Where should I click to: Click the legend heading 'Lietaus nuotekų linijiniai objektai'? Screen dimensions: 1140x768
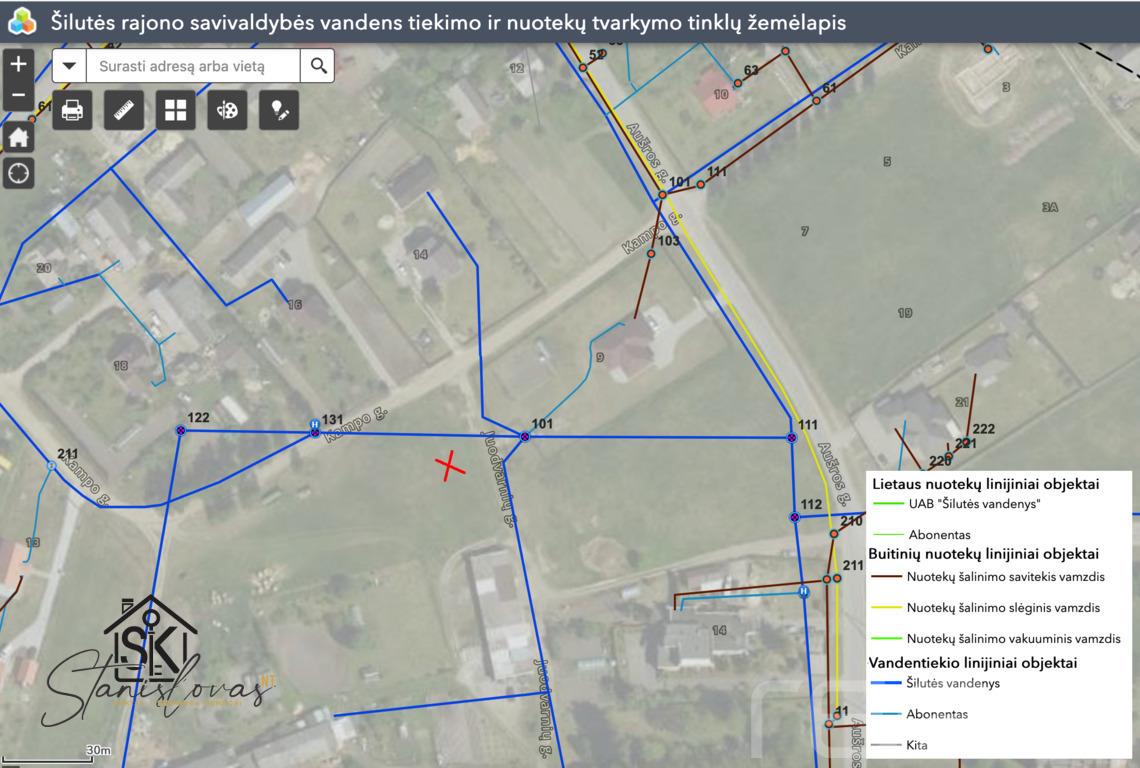coord(985,484)
